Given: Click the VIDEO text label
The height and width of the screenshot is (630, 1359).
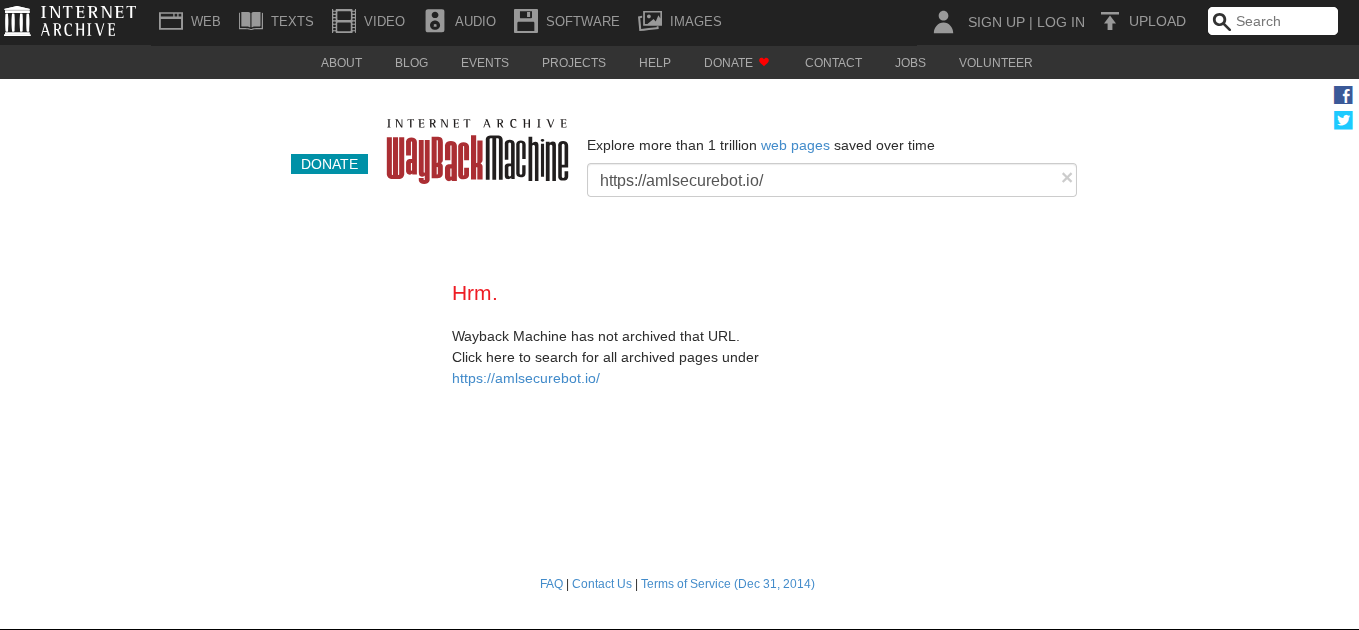Looking at the screenshot, I should coord(384,21).
